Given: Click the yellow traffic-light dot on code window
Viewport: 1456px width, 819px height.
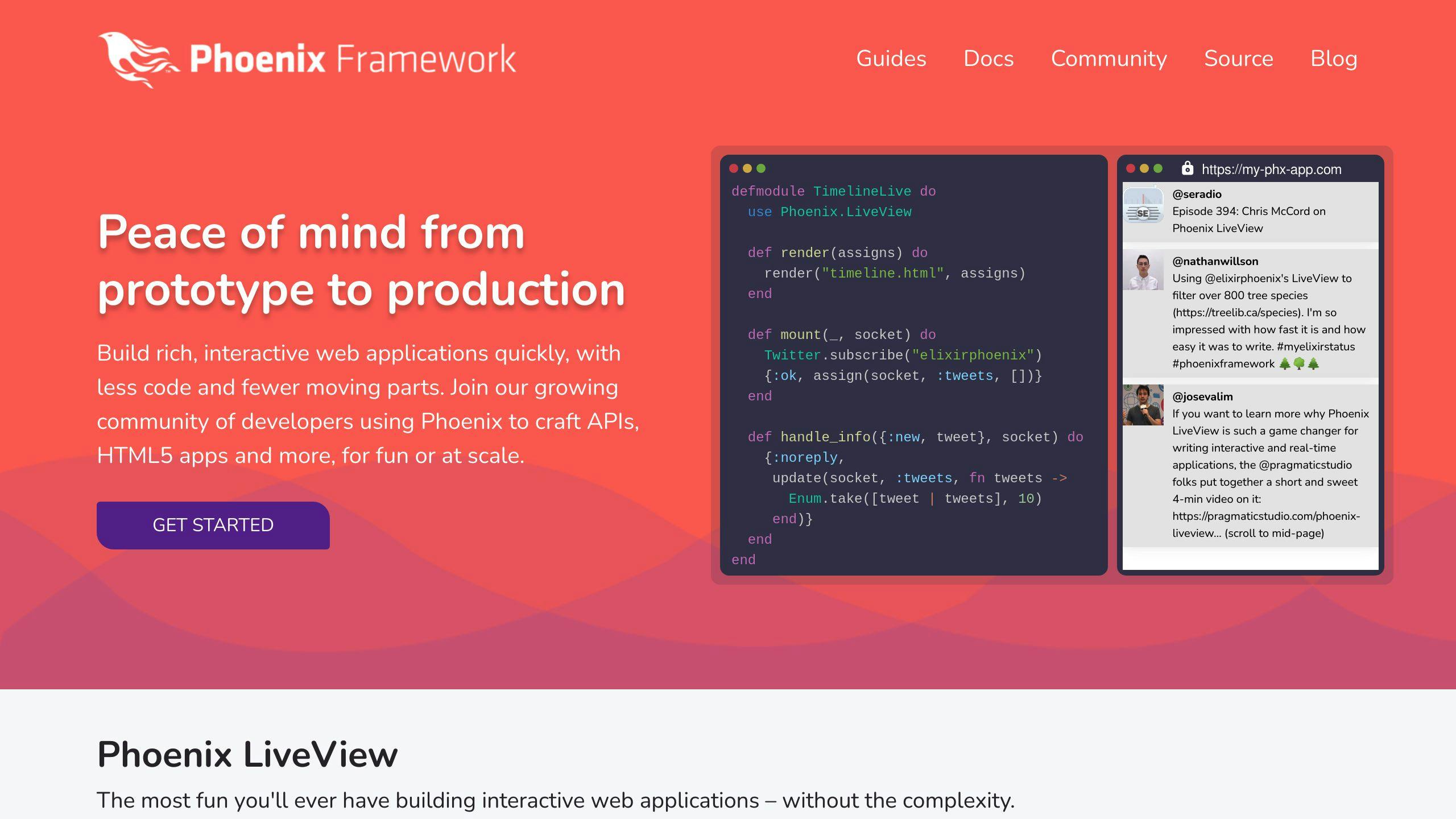Looking at the screenshot, I should (747, 168).
